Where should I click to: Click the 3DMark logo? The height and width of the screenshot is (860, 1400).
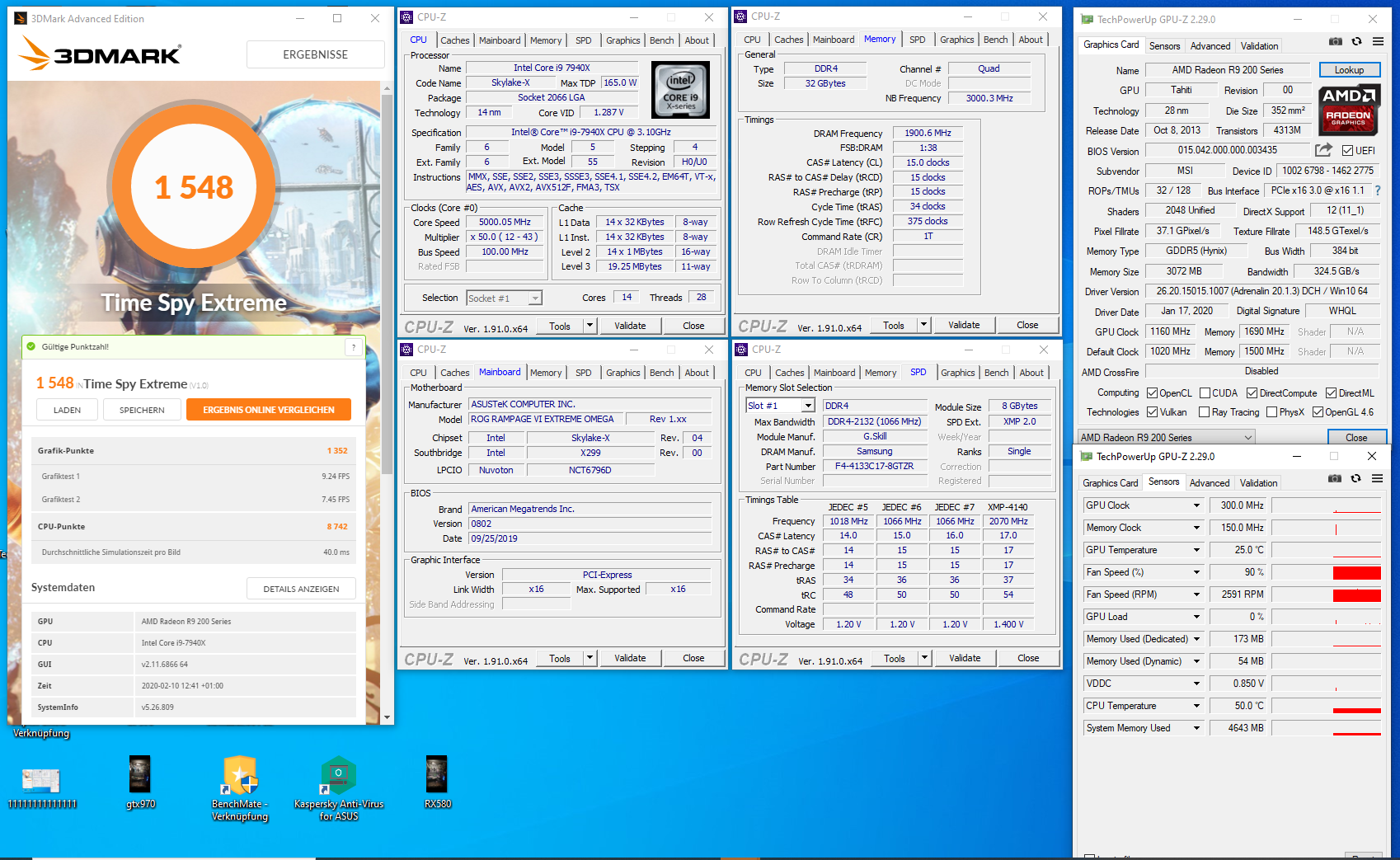click(99, 54)
